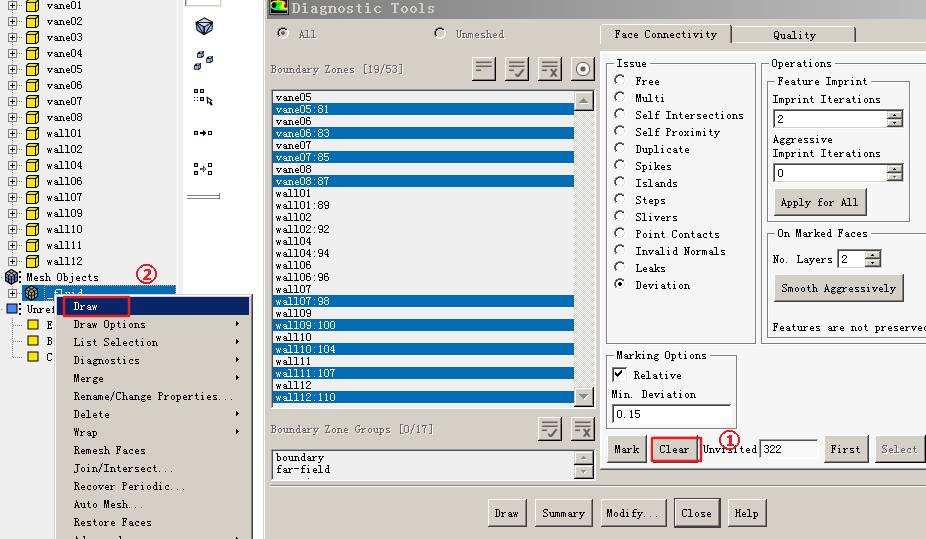926x539 pixels.
Task: Switch to Face Connectivity tab
Action: tap(666, 34)
